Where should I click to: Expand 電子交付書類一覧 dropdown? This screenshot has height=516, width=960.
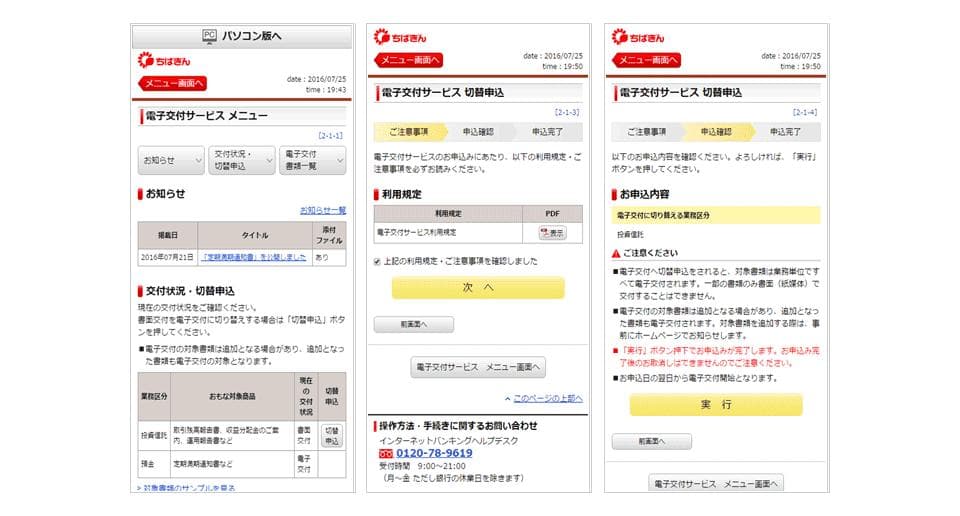(x=311, y=160)
